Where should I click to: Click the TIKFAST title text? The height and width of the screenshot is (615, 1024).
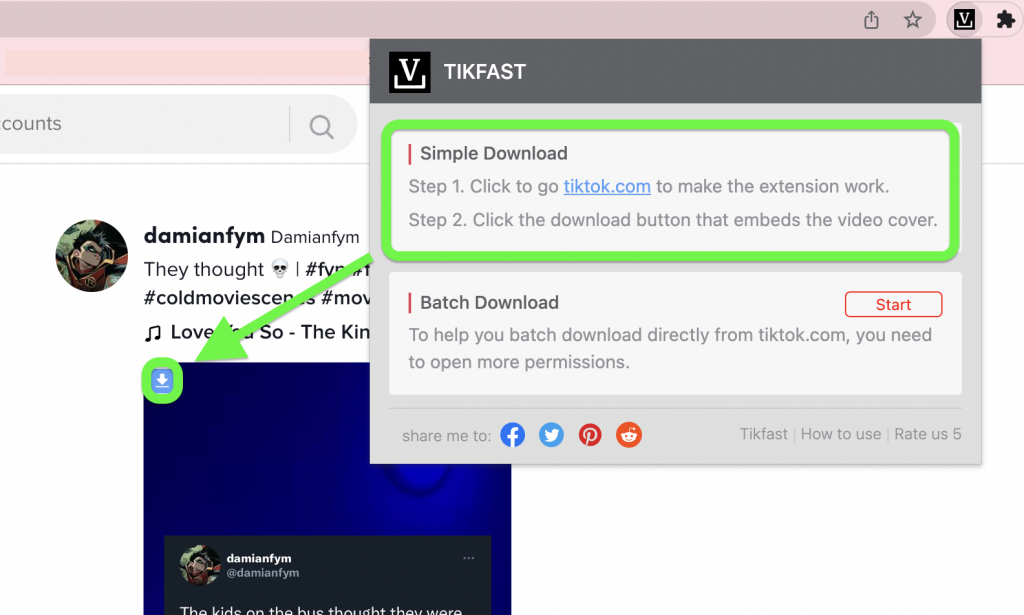pyautogui.click(x=485, y=72)
